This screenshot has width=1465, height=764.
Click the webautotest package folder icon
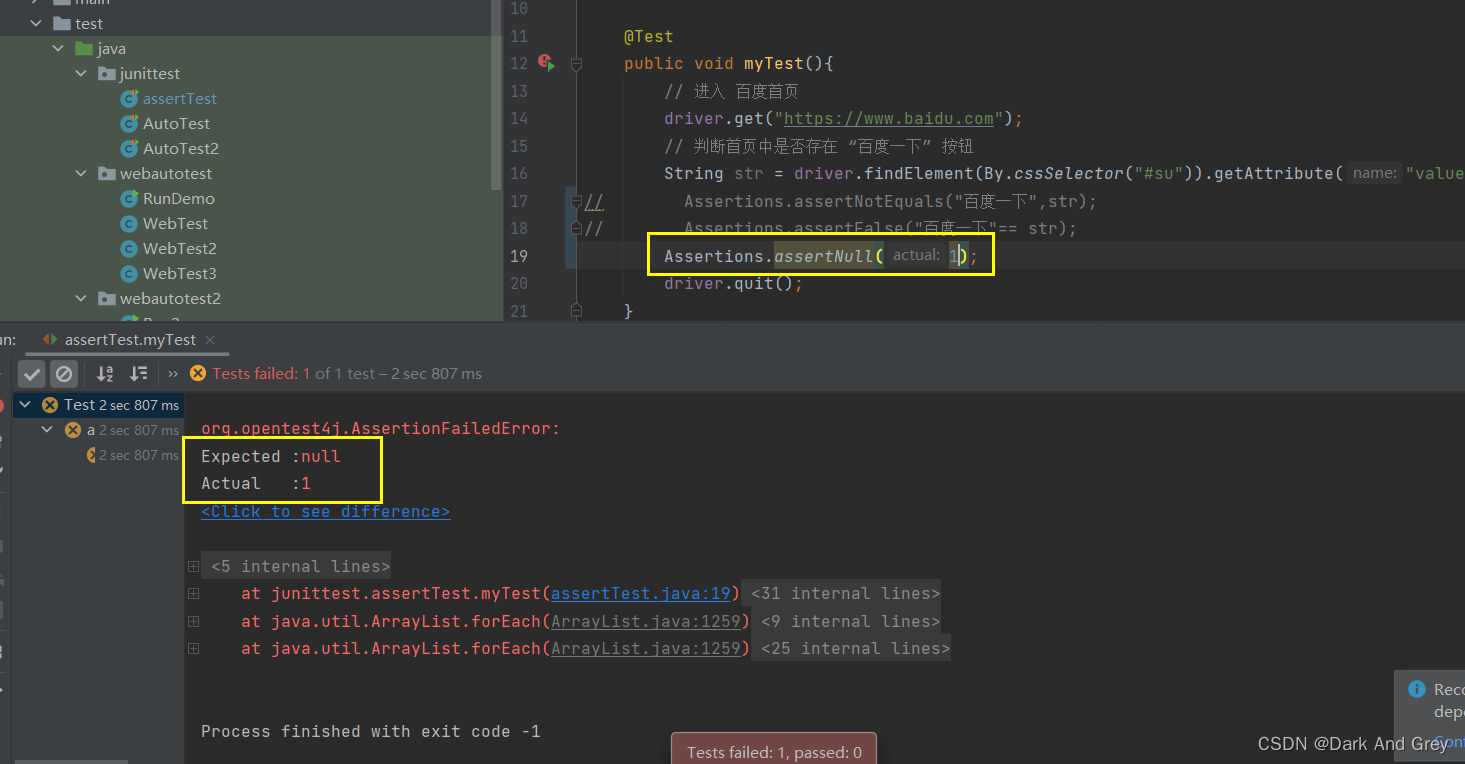pos(106,174)
